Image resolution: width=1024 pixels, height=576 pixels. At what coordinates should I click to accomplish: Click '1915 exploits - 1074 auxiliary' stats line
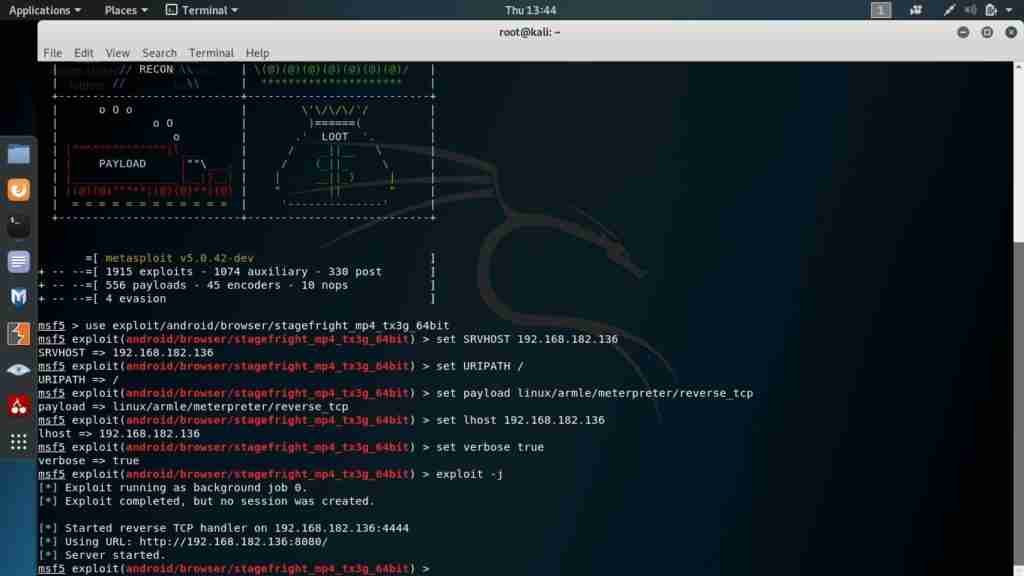click(x=243, y=272)
